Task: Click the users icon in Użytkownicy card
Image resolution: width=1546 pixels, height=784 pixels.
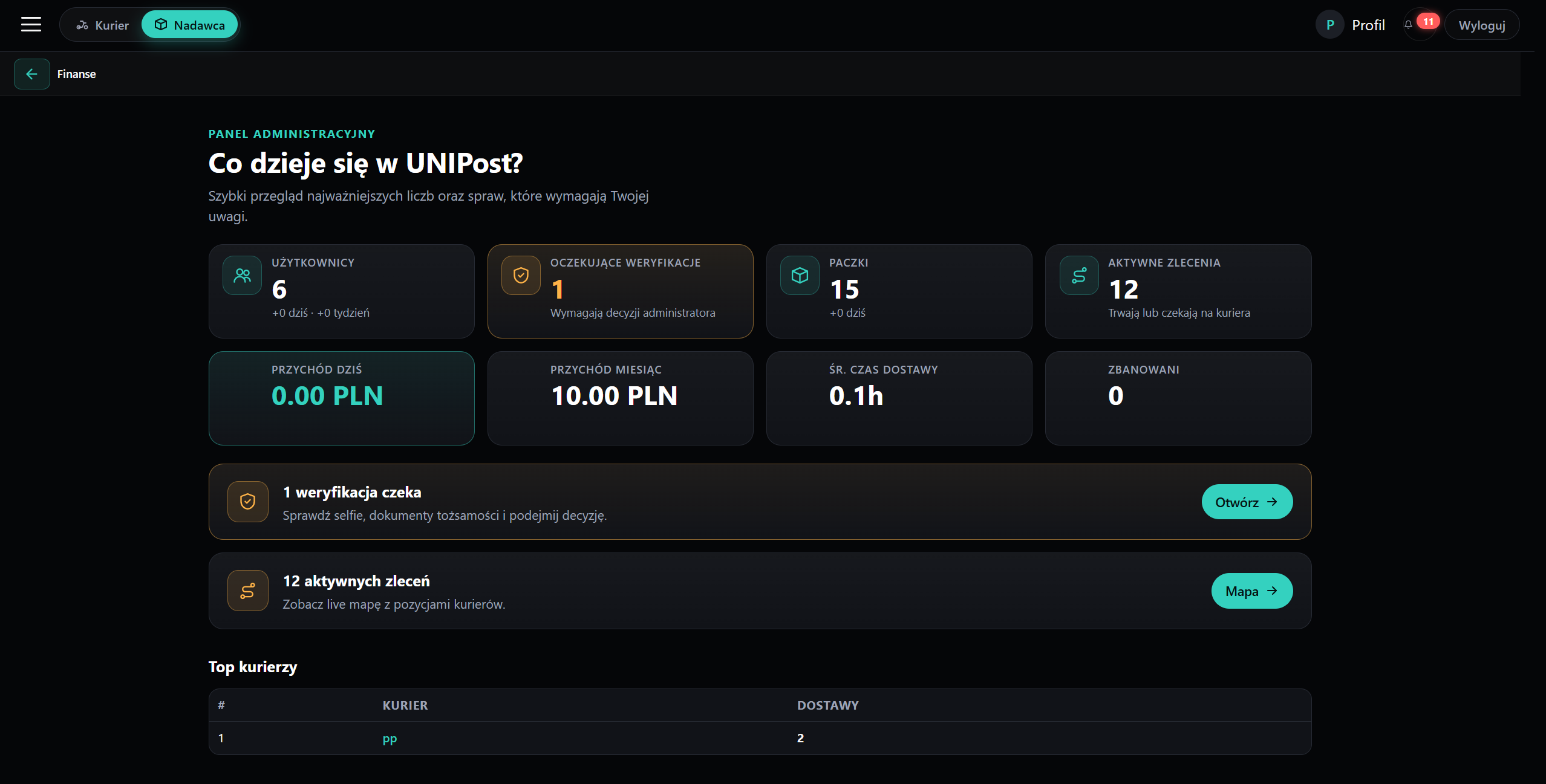Action: click(x=243, y=276)
